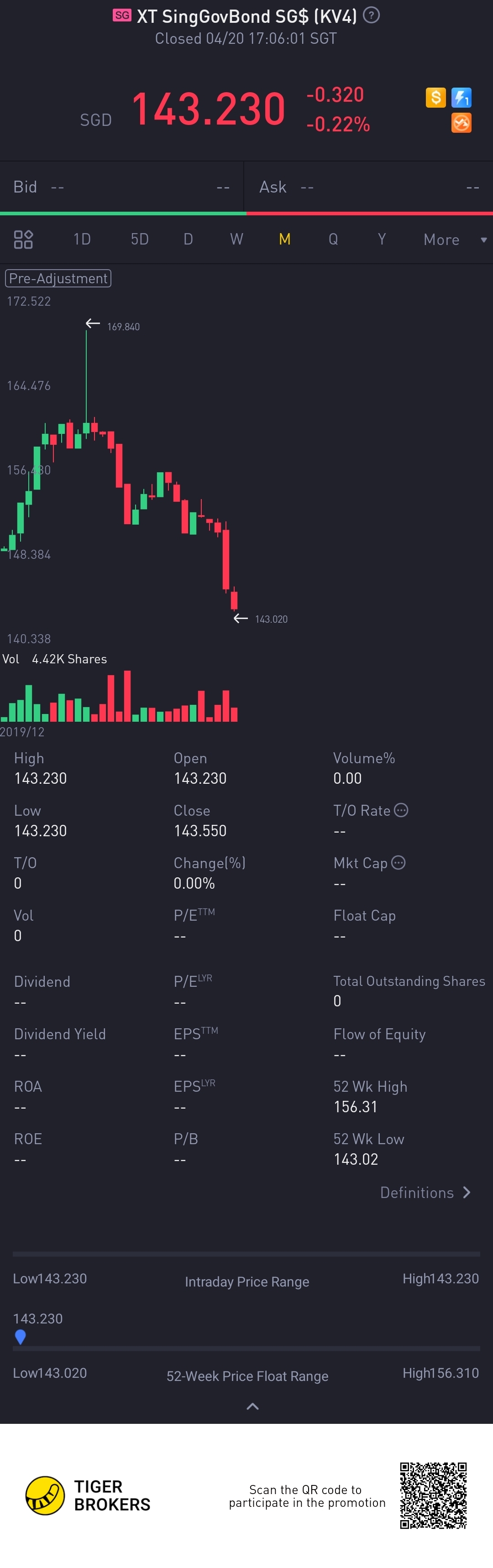Tap the blue lightning bolt badge
Viewport: 493px width, 1568px height.
pyautogui.click(x=462, y=97)
